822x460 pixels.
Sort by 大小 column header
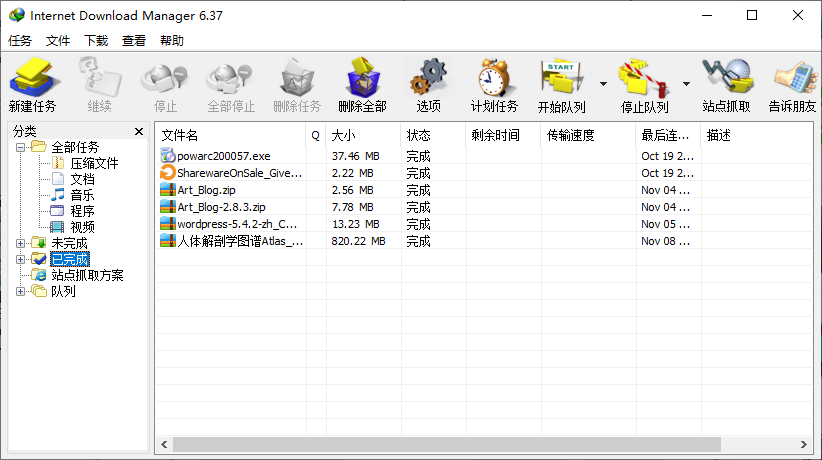[x=363, y=135]
